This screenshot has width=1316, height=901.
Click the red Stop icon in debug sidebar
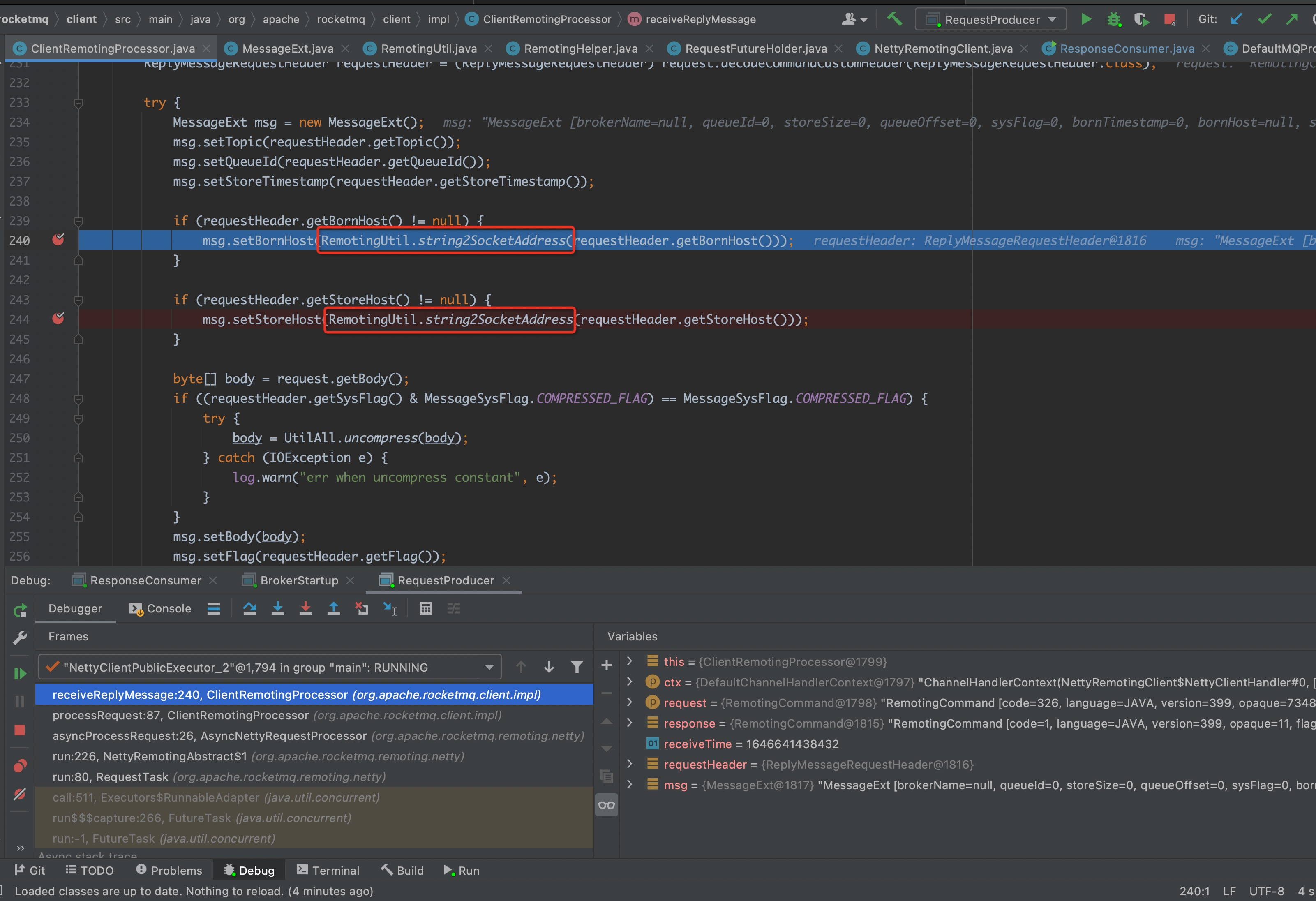(20, 730)
